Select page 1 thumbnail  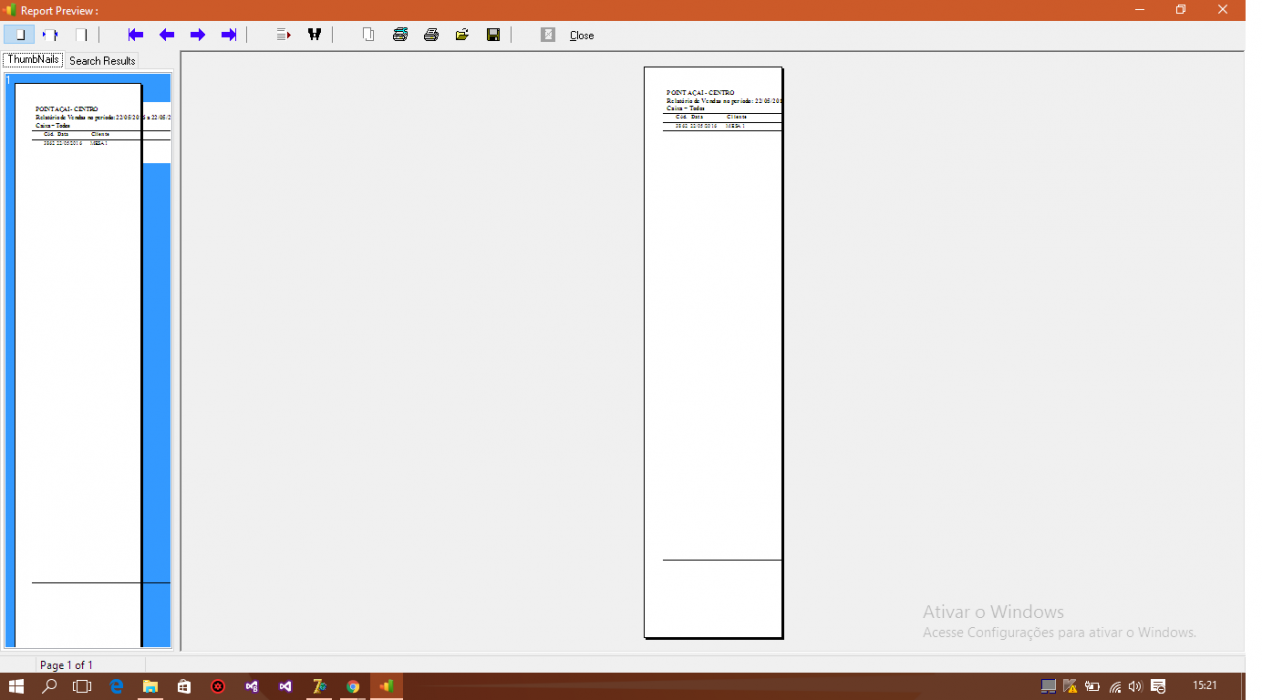click(x=88, y=360)
